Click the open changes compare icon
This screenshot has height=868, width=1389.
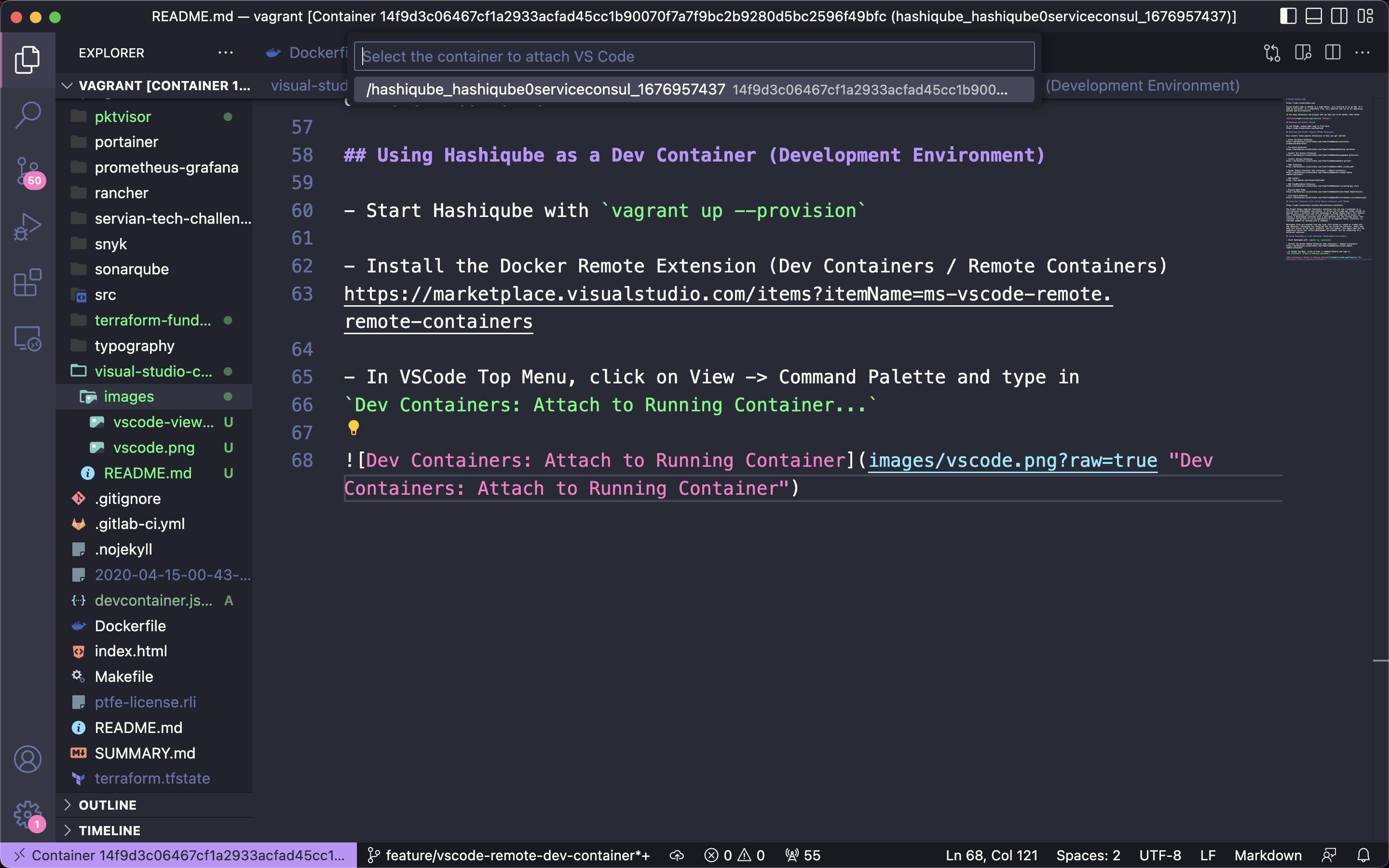pos(1272,53)
